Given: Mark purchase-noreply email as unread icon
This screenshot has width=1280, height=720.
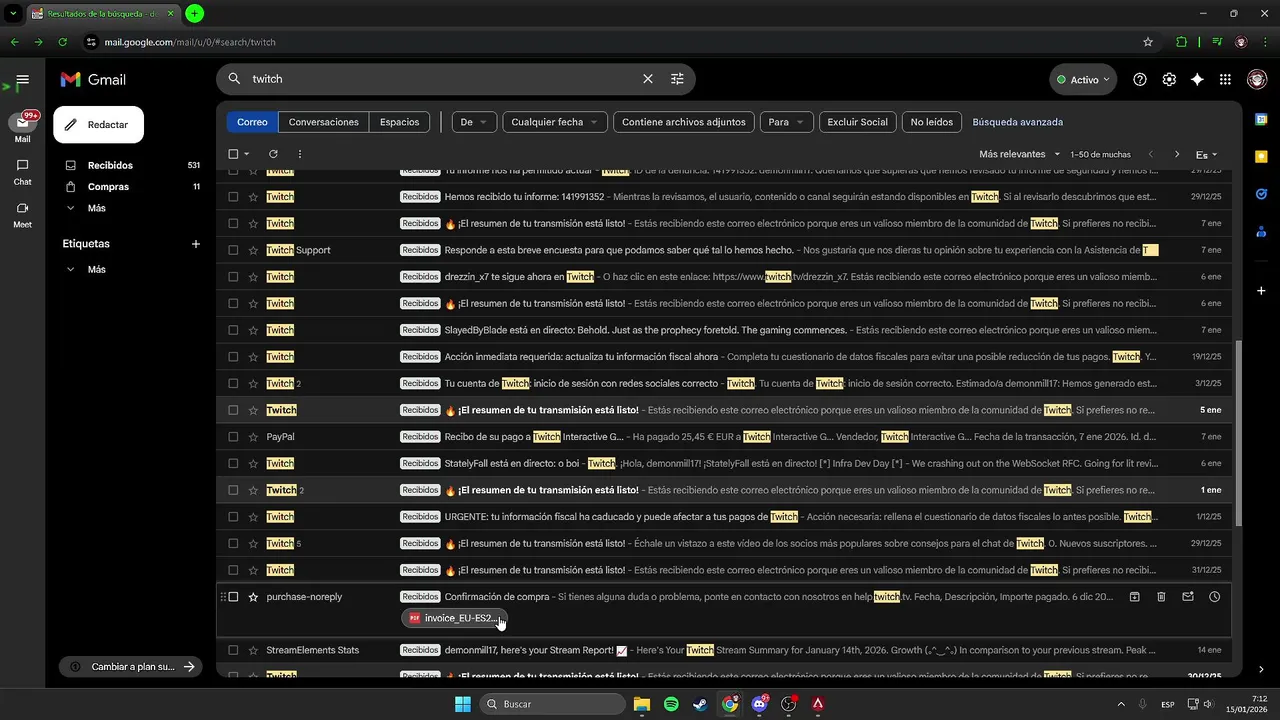Looking at the screenshot, I should coord(1188,597).
